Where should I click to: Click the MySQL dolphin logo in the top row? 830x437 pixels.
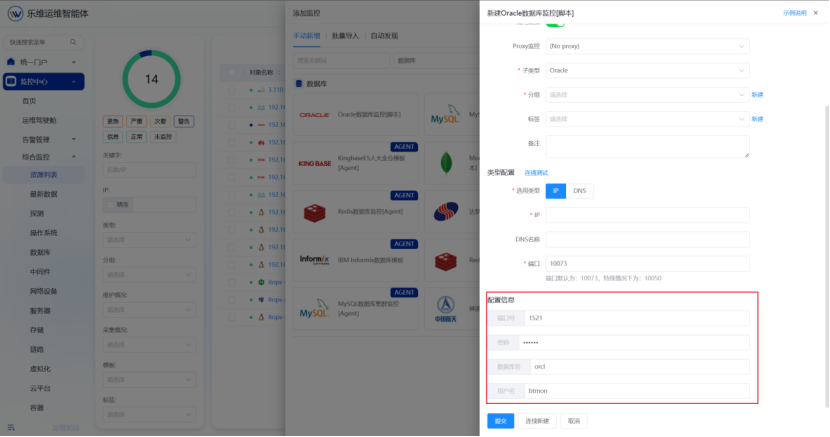[445, 115]
